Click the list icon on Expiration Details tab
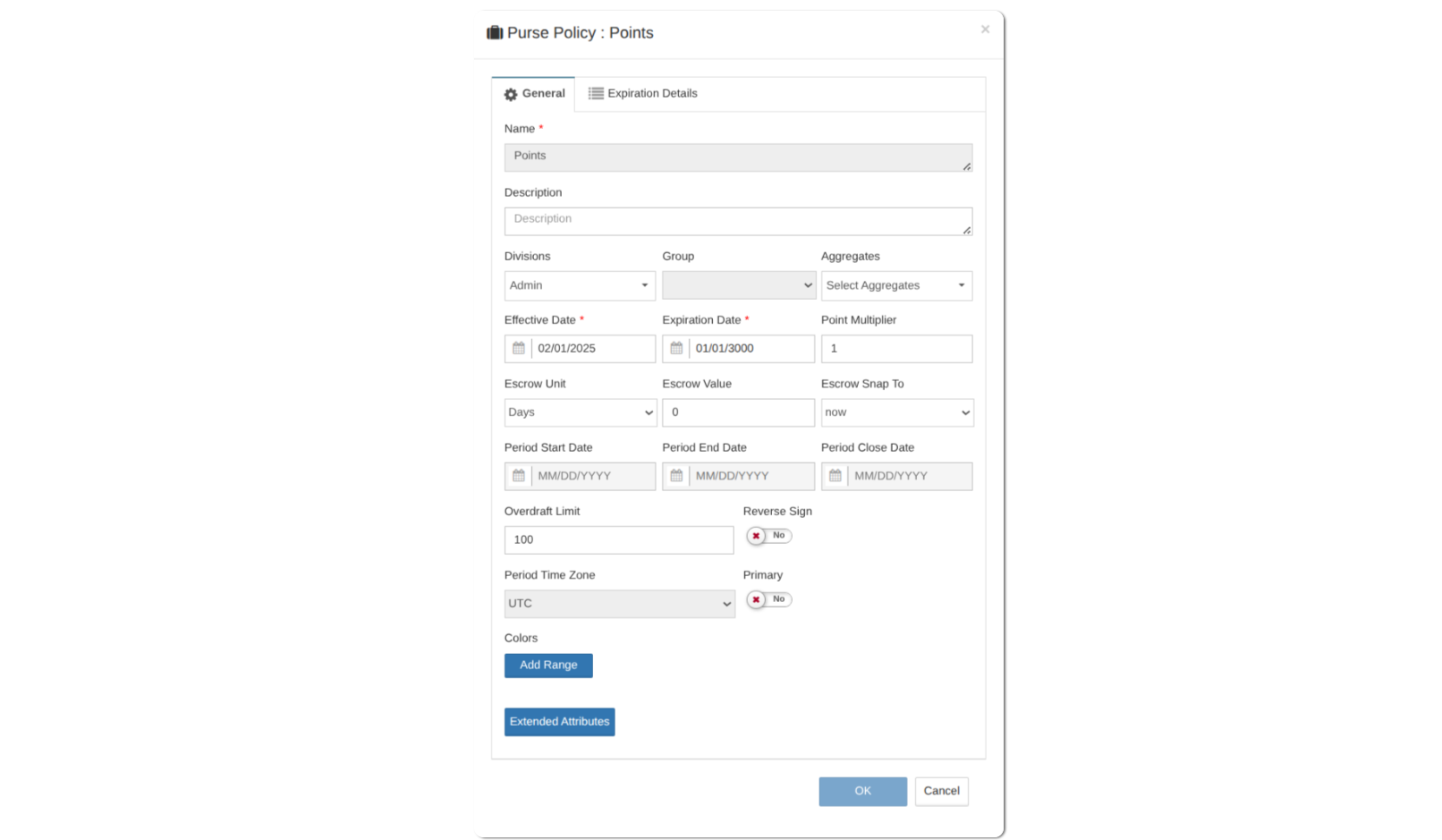The height and width of the screenshot is (840, 1442). coord(596,94)
